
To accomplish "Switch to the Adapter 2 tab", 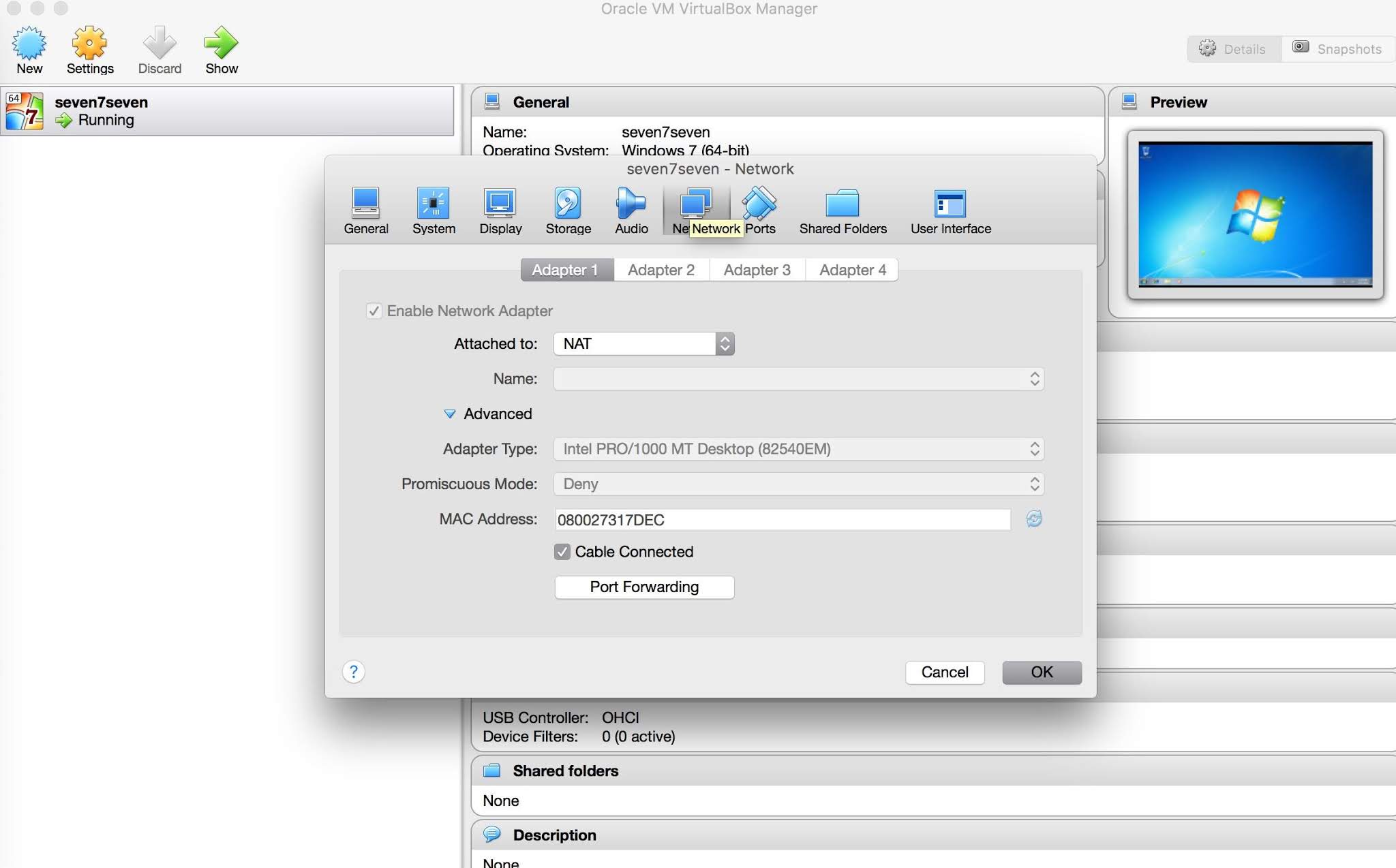I will (661, 270).
